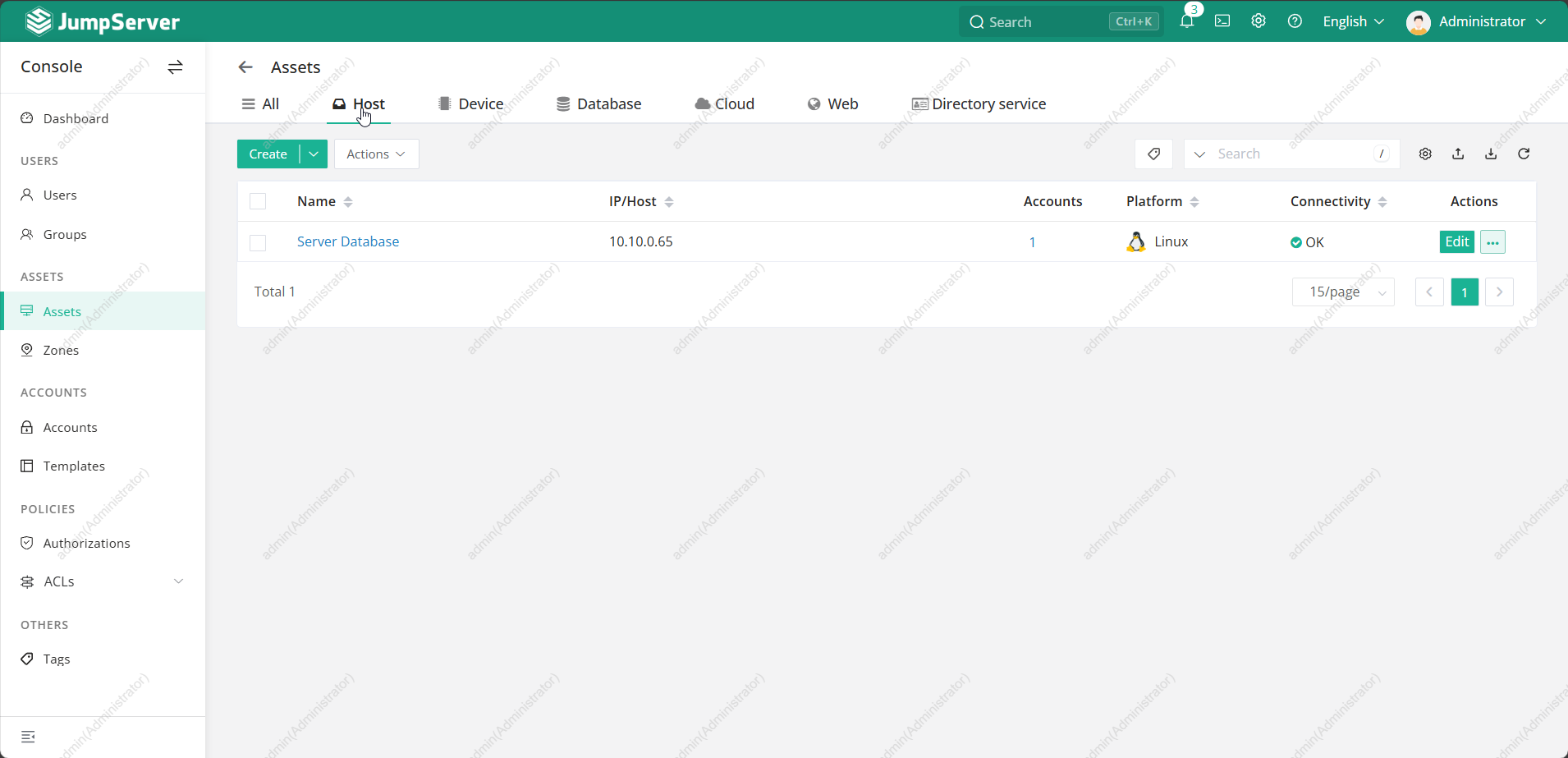Click the help question mark icon
Viewport: 1568px width, 758px height.
1295,21
